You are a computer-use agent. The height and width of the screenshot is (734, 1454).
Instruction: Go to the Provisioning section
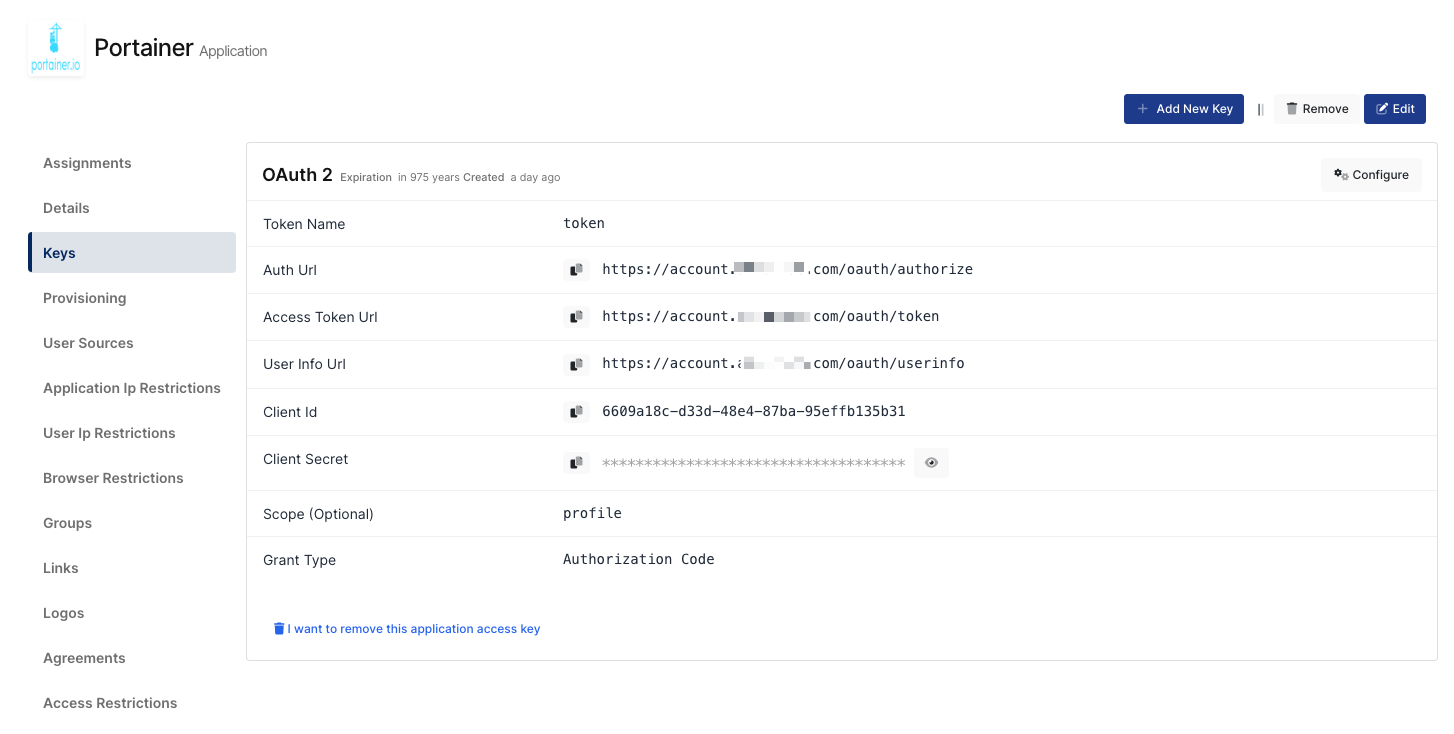point(84,298)
